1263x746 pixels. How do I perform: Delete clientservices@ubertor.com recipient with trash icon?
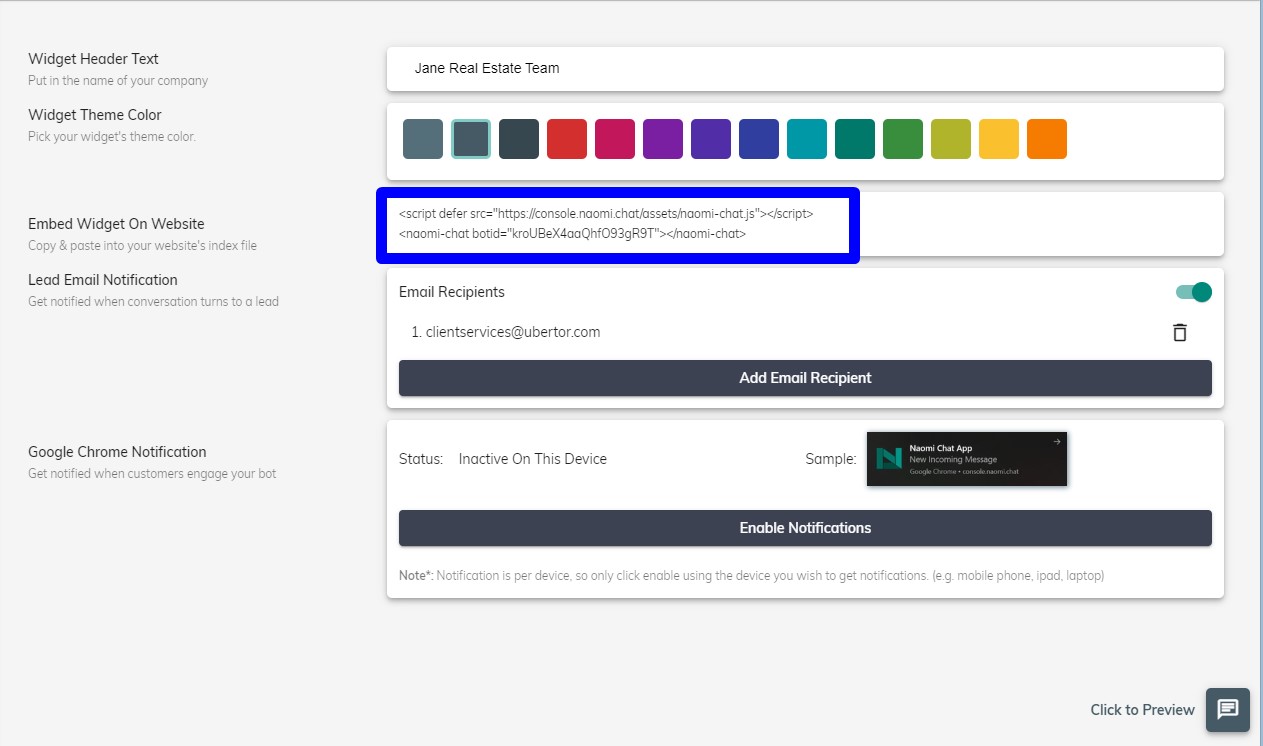pyautogui.click(x=1179, y=333)
